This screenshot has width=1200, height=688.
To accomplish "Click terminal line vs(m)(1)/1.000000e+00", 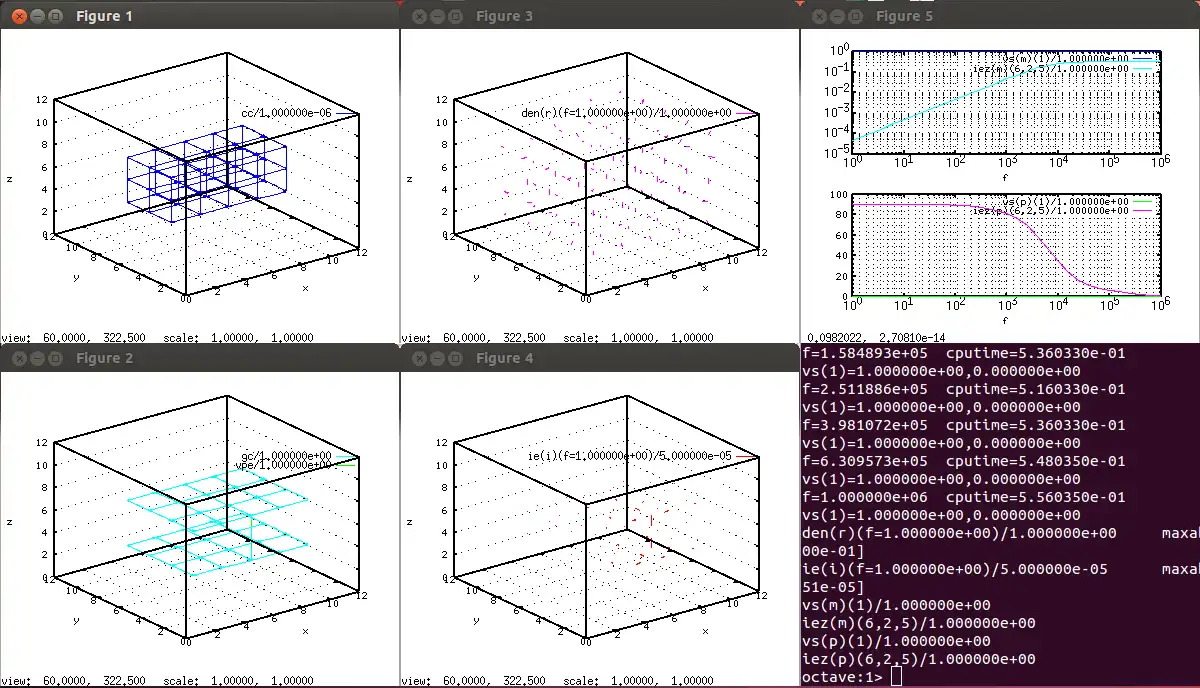I will [896, 605].
